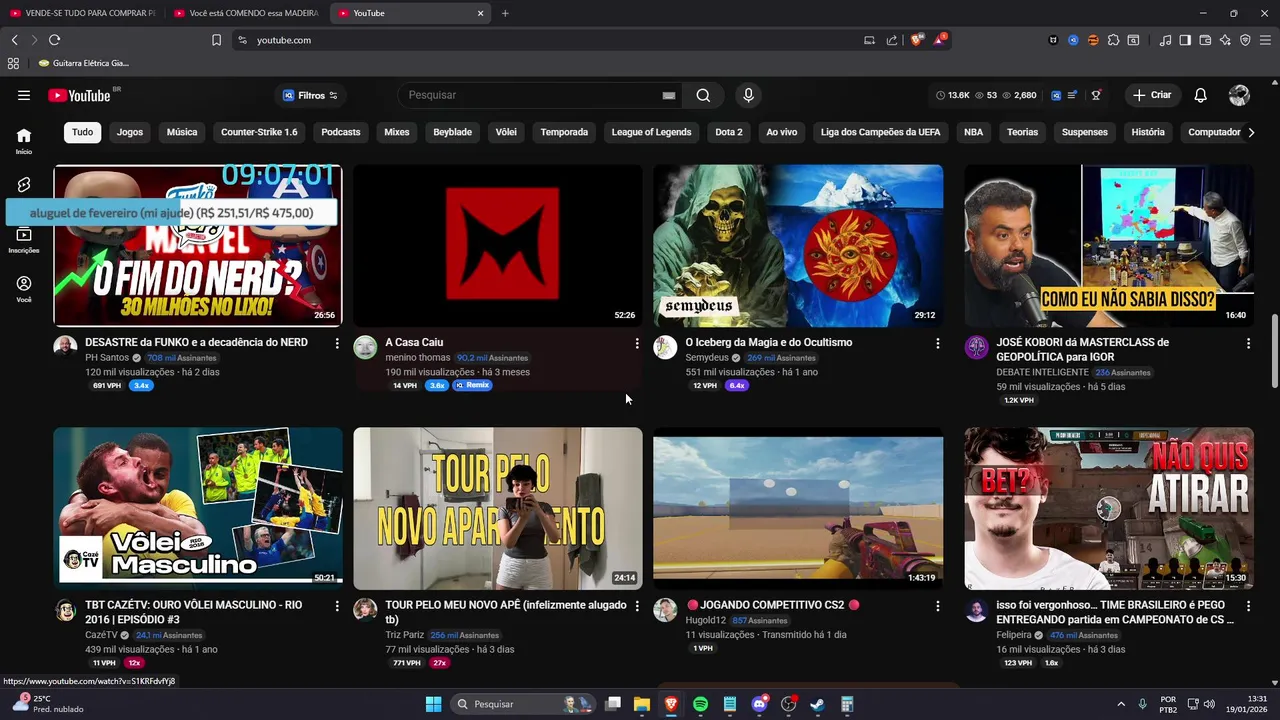Open Steam from the taskbar
Screen dimensions: 1280x720
click(817, 704)
